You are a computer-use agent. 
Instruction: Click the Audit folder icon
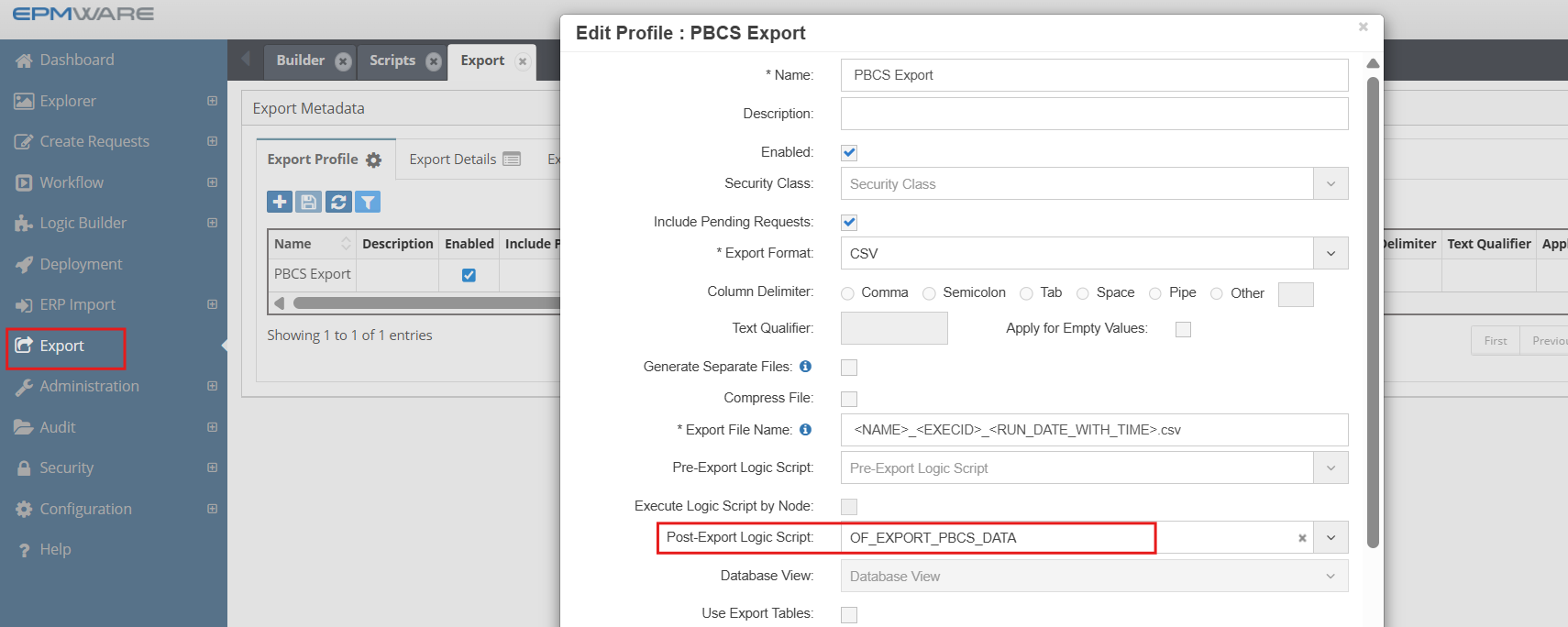(24, 427)
